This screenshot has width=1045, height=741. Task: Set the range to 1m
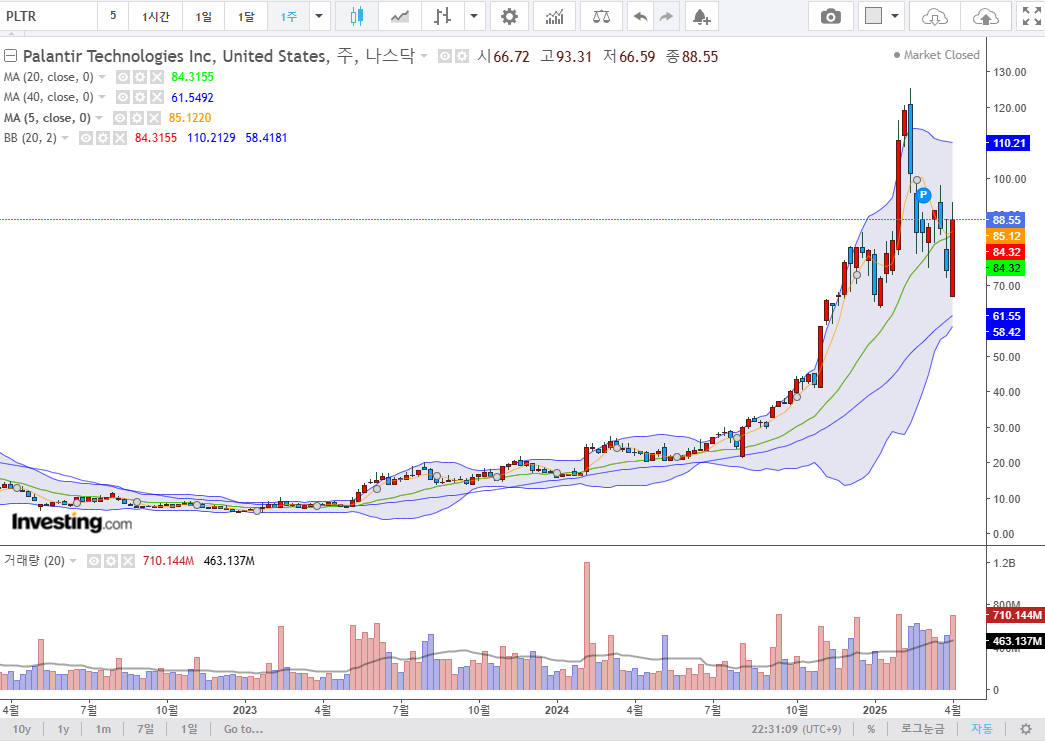click(x=103, y=729)
